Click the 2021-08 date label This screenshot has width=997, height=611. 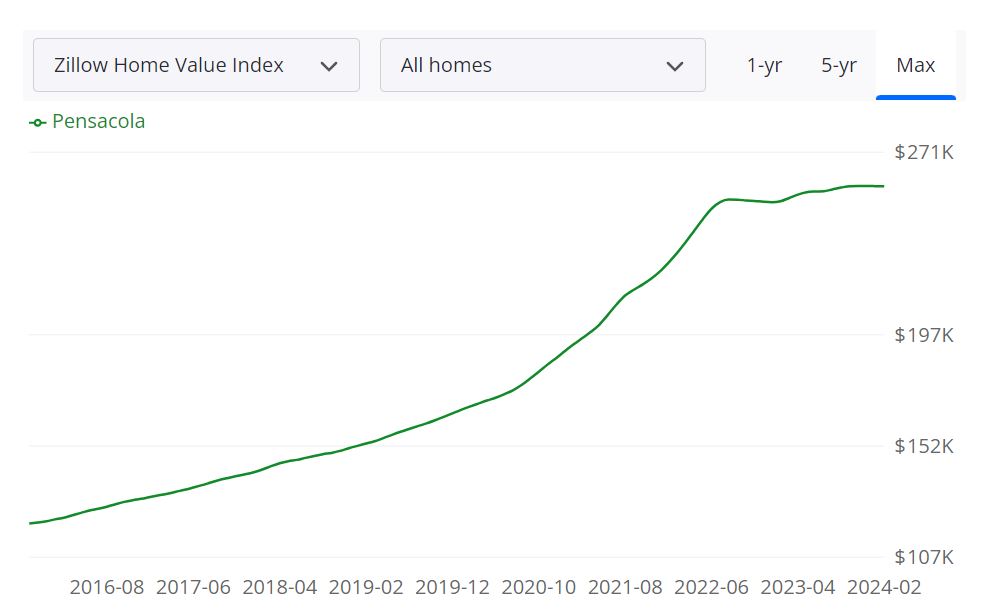coord(625,587)
